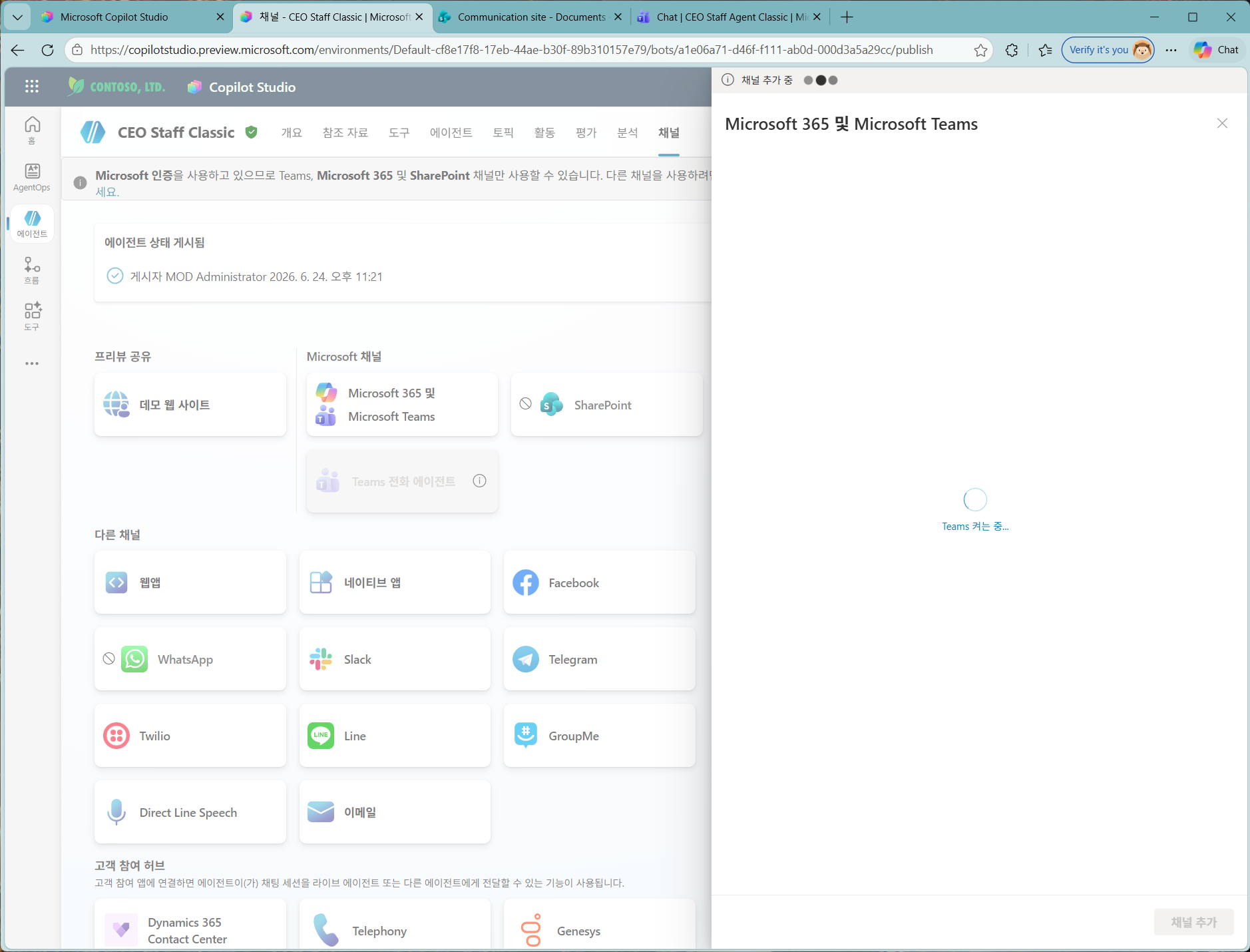Show more sidebar items ellipsis

pyautogui.click(x=32, y=363)
